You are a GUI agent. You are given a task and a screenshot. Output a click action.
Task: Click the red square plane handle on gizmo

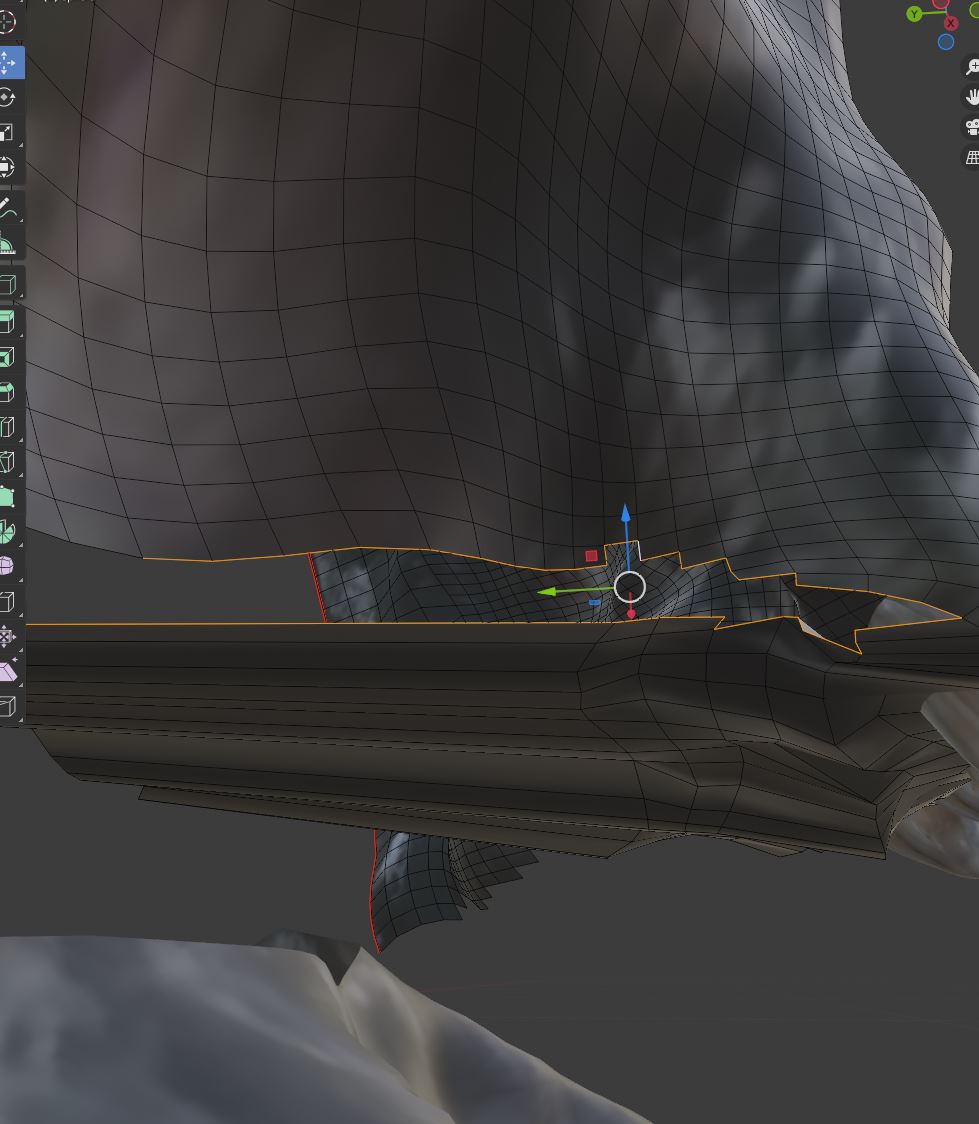(x=591, y=556)
